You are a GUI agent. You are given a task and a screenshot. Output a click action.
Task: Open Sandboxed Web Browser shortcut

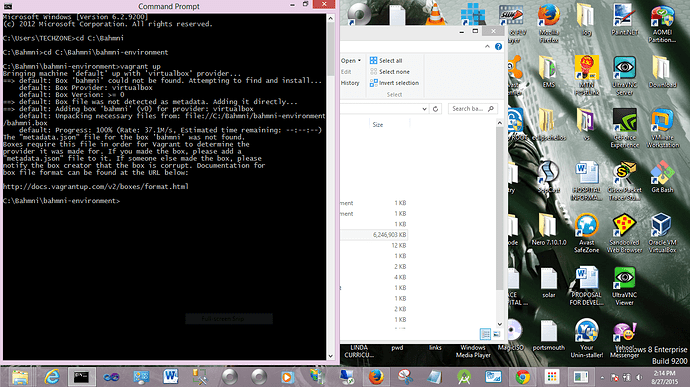pyautogui.click(x=624, y=232)
